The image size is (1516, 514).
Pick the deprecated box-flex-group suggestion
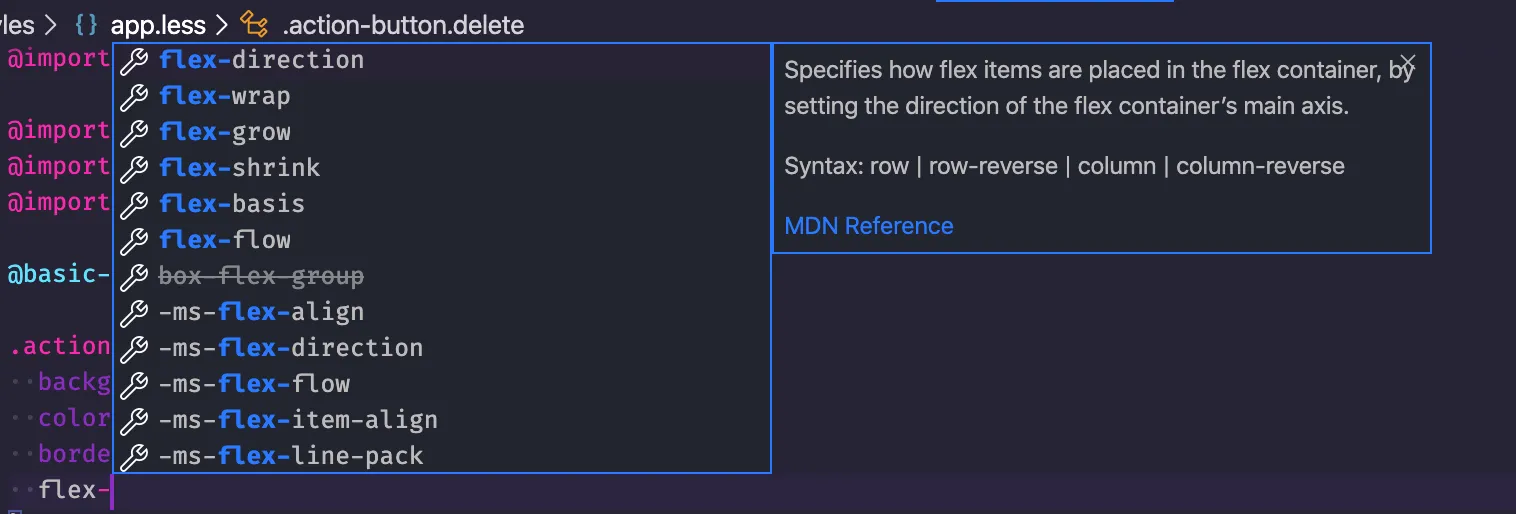click(x=441, y=276)
